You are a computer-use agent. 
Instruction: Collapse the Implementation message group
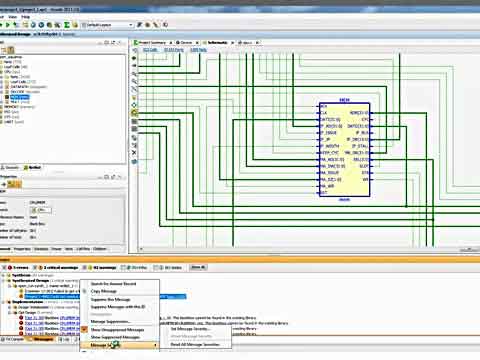click(x=4, y=302)
